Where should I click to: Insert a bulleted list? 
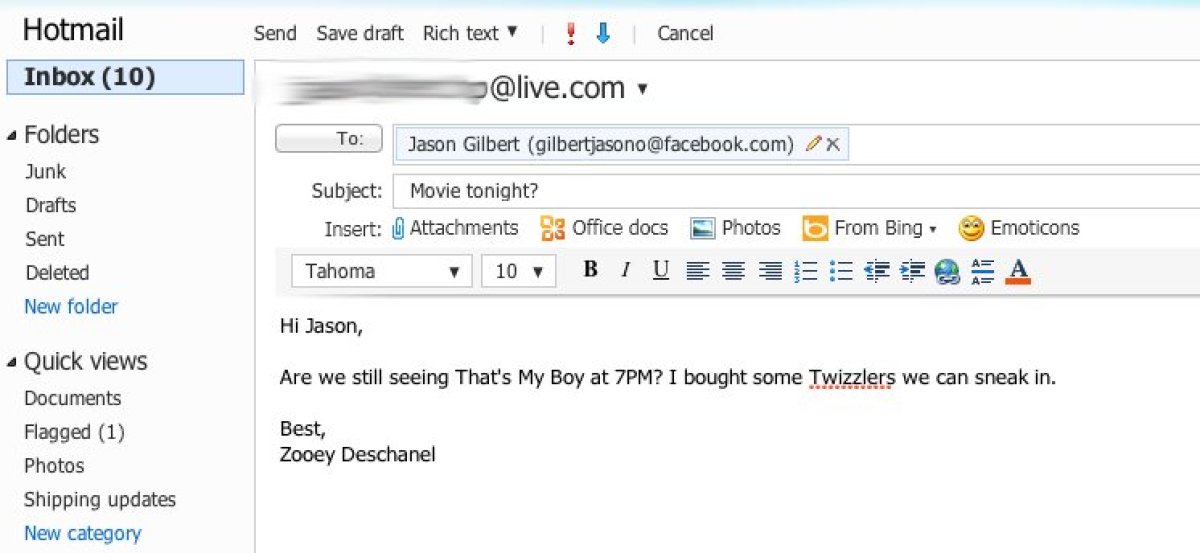click(x=841, y=271)
